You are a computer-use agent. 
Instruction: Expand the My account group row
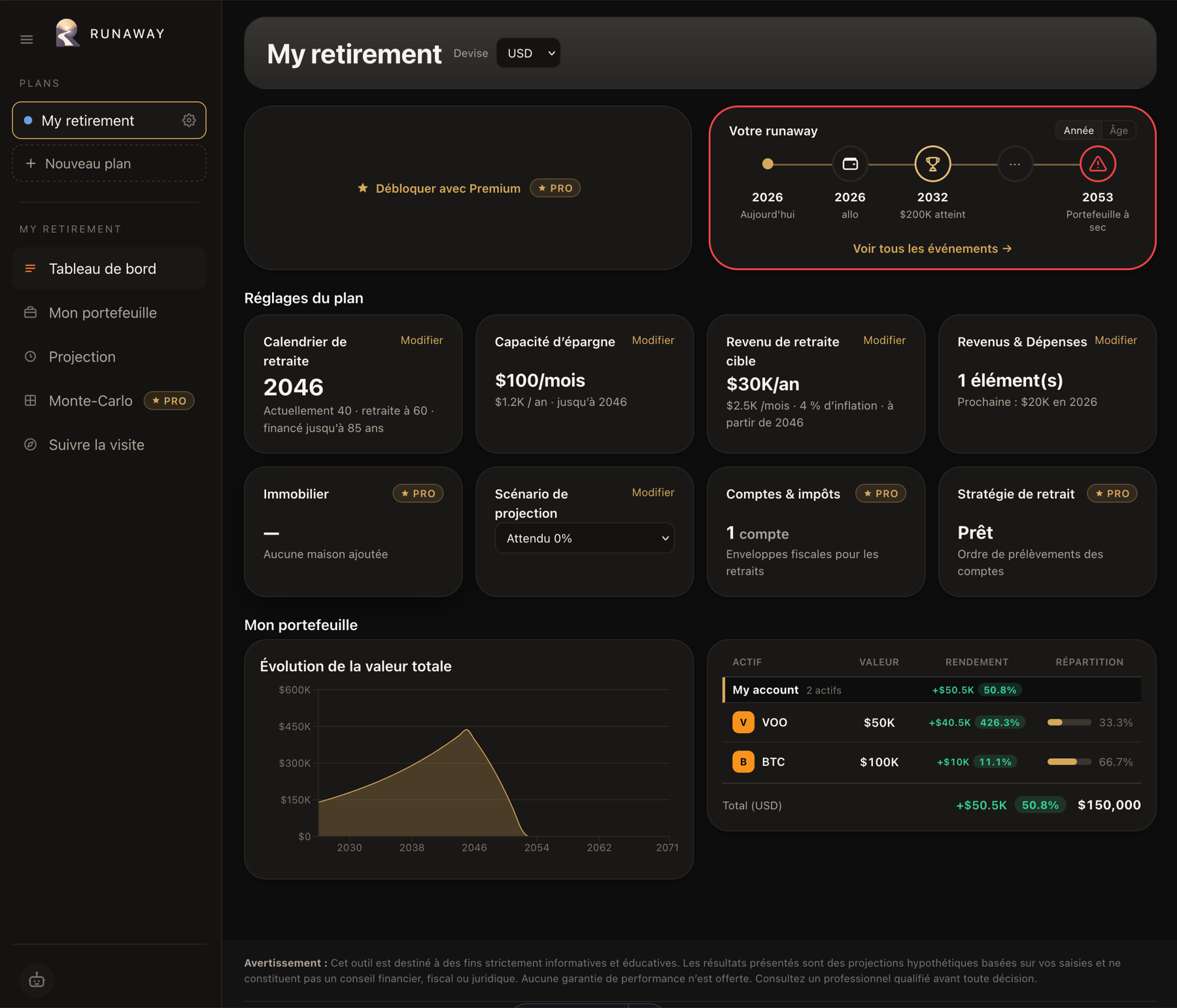[932, 690]
